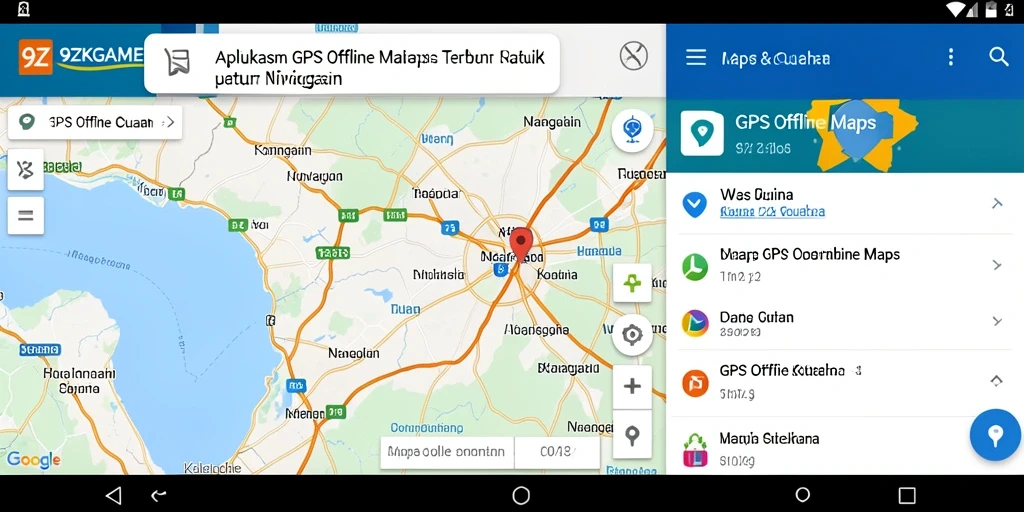The width and height of the screenshot is (1024, 512).
Task: Expand the Was Ouina row chevron
Action: pos(997,204)
